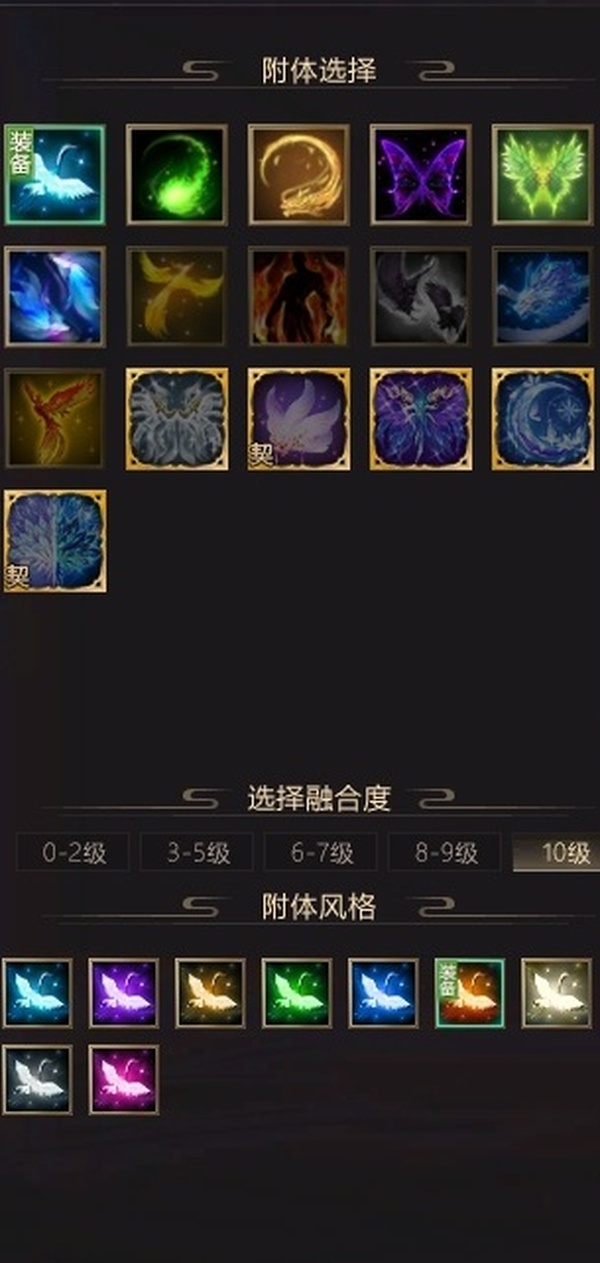
Task: Choose the golden crescent dragon attachment
Action: 299,174
